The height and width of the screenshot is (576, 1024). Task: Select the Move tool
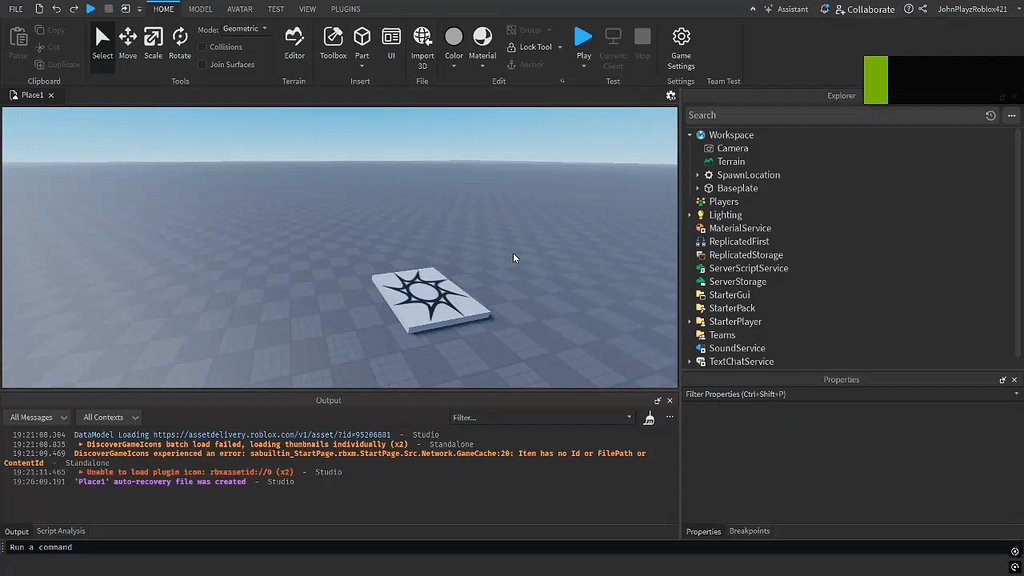(x=127, y=42)
